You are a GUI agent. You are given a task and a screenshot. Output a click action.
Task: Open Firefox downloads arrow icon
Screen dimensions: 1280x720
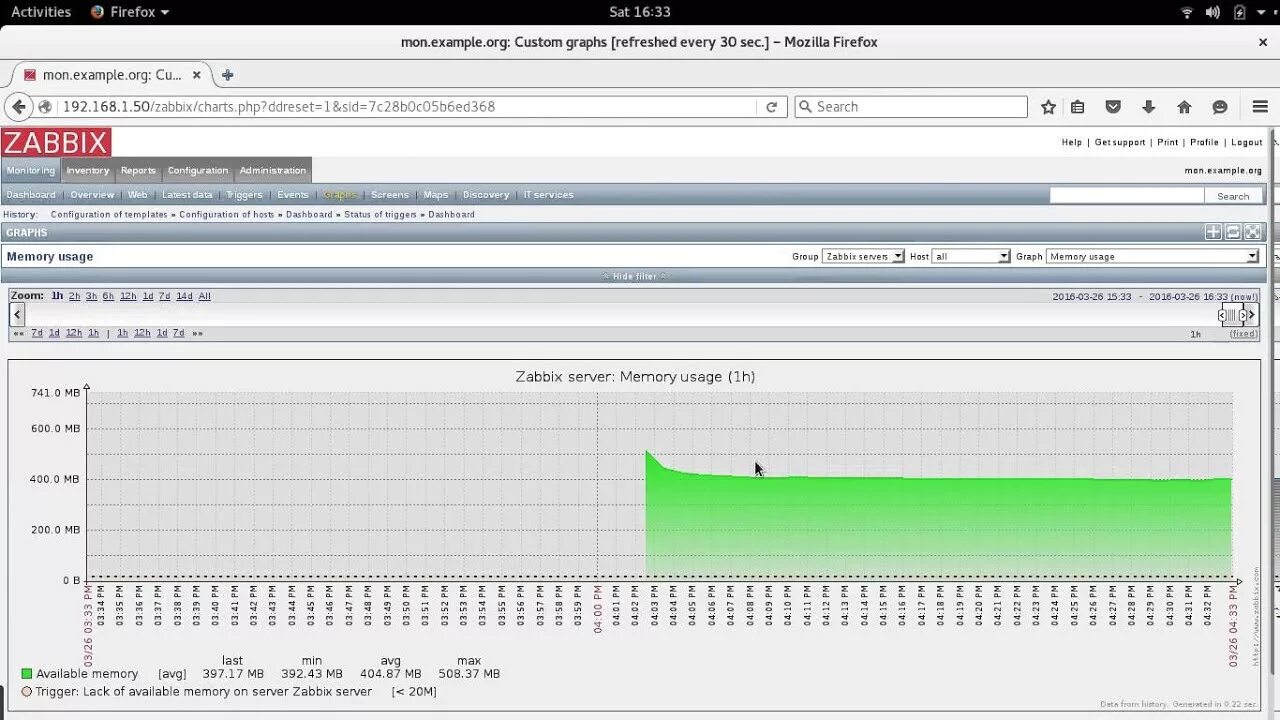click(x=1148, y=107)
